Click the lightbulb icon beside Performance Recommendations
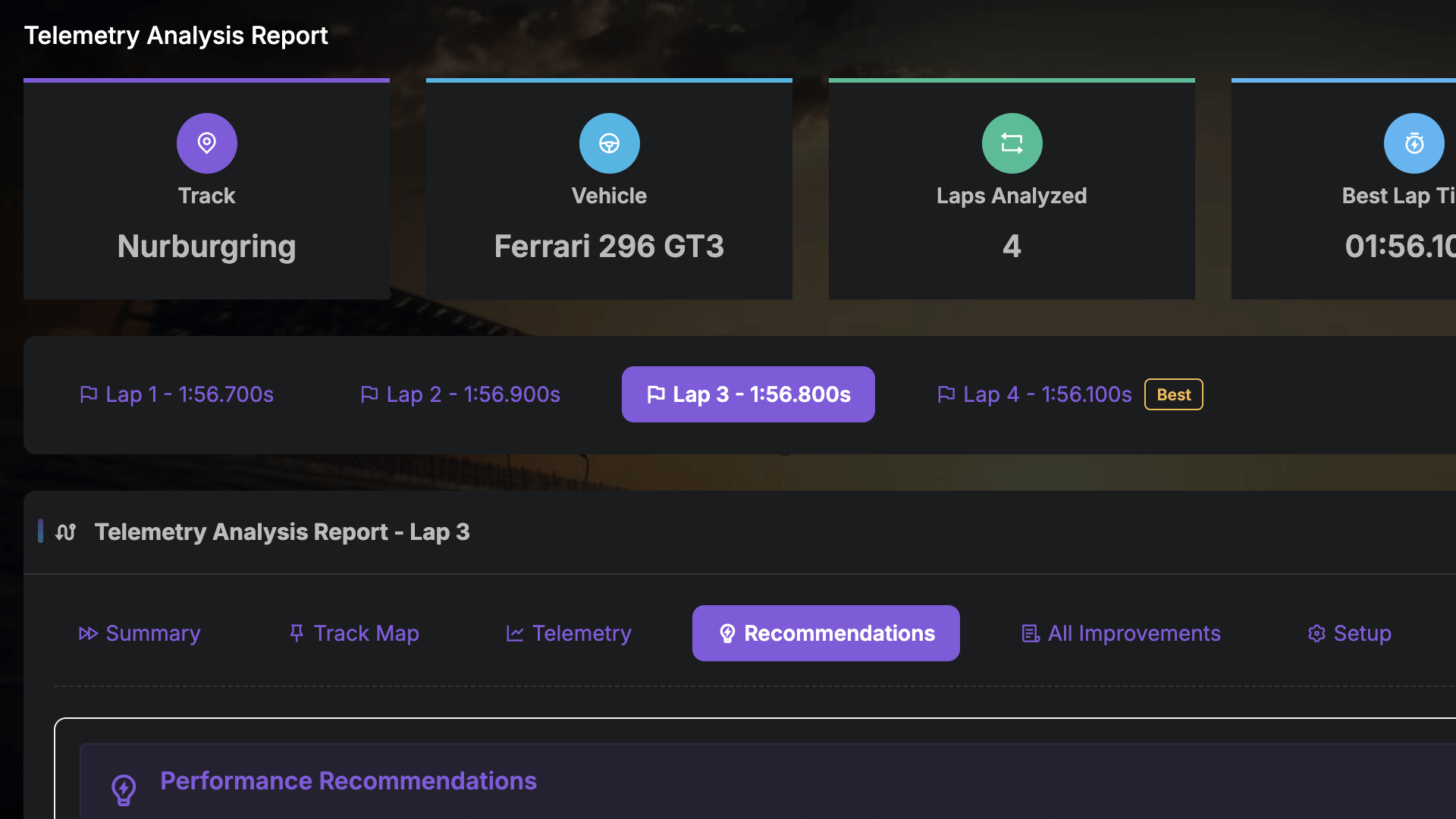 124,789
